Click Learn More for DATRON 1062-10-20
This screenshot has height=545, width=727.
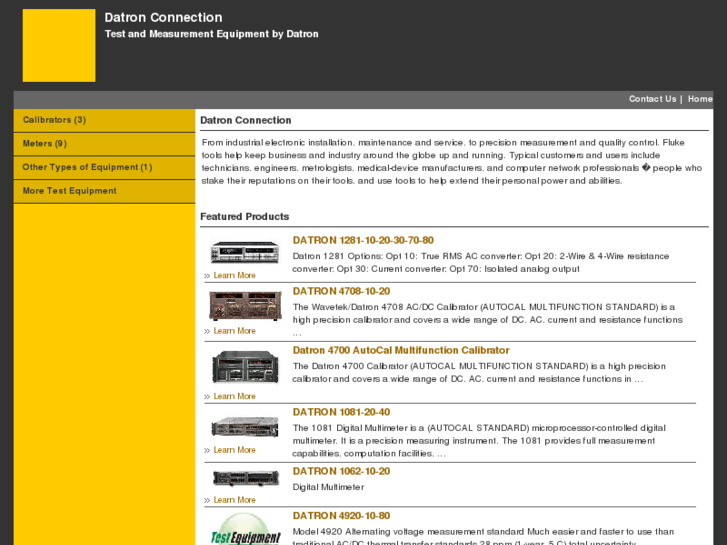[x=234, y=500]
